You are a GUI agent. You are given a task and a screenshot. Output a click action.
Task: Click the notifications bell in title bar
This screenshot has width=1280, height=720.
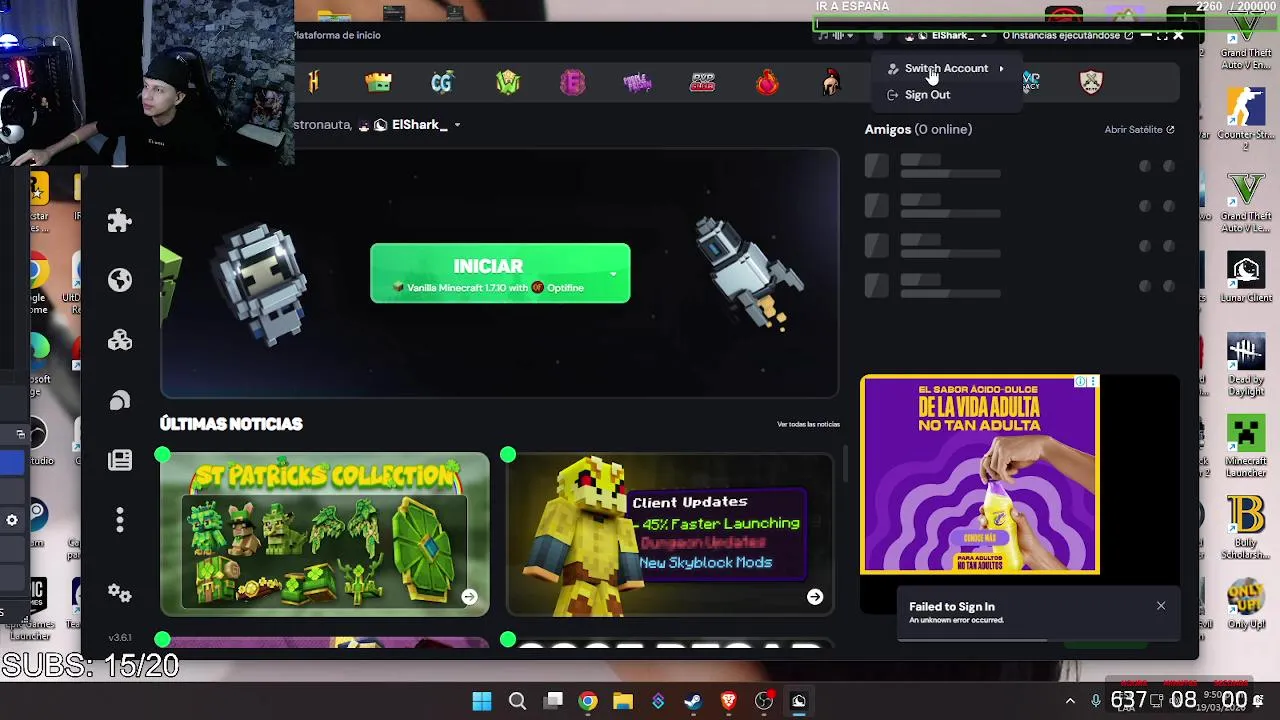tap(878, 36)
